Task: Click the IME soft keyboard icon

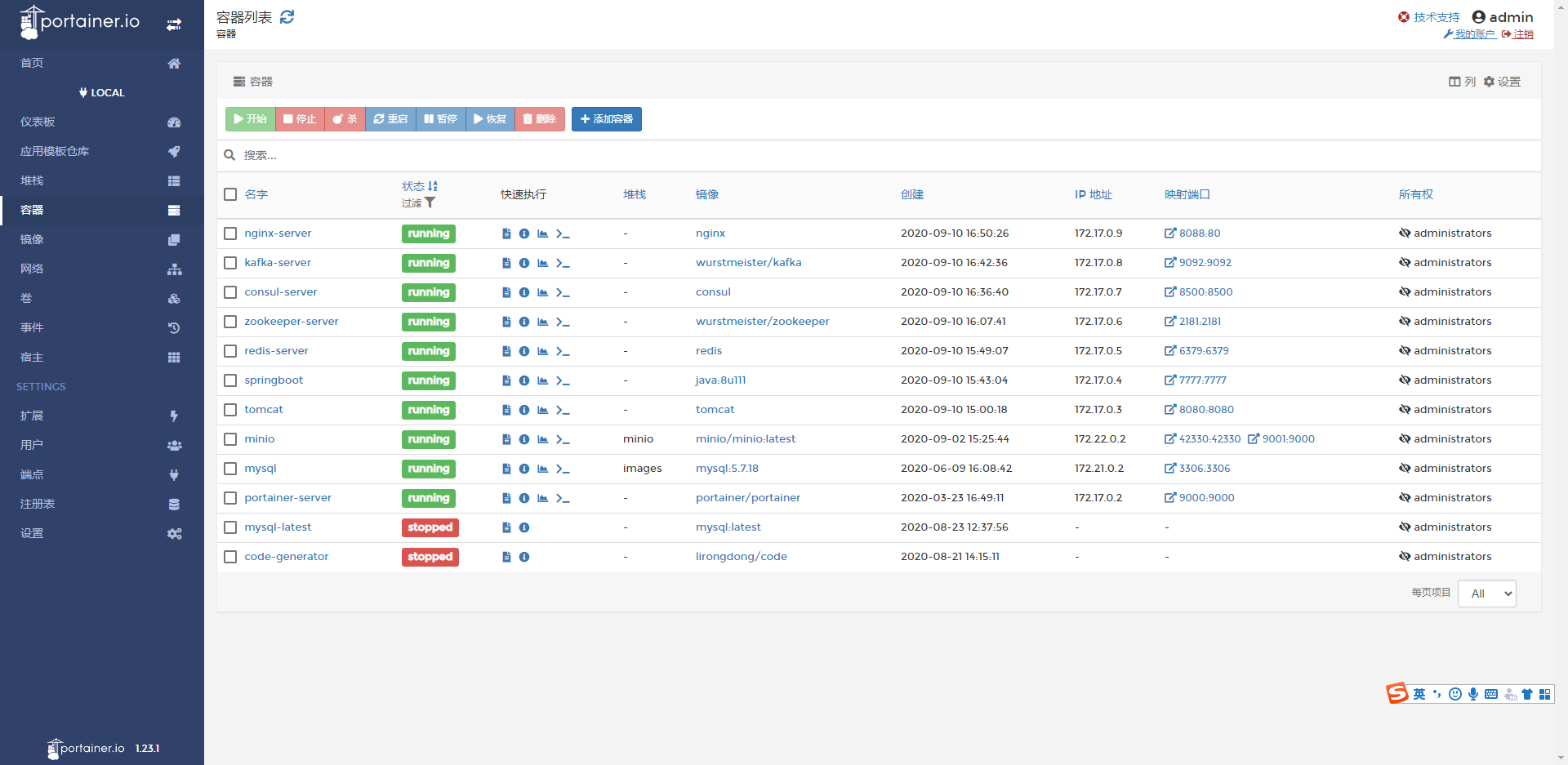Action: (x=1491, y=694)
